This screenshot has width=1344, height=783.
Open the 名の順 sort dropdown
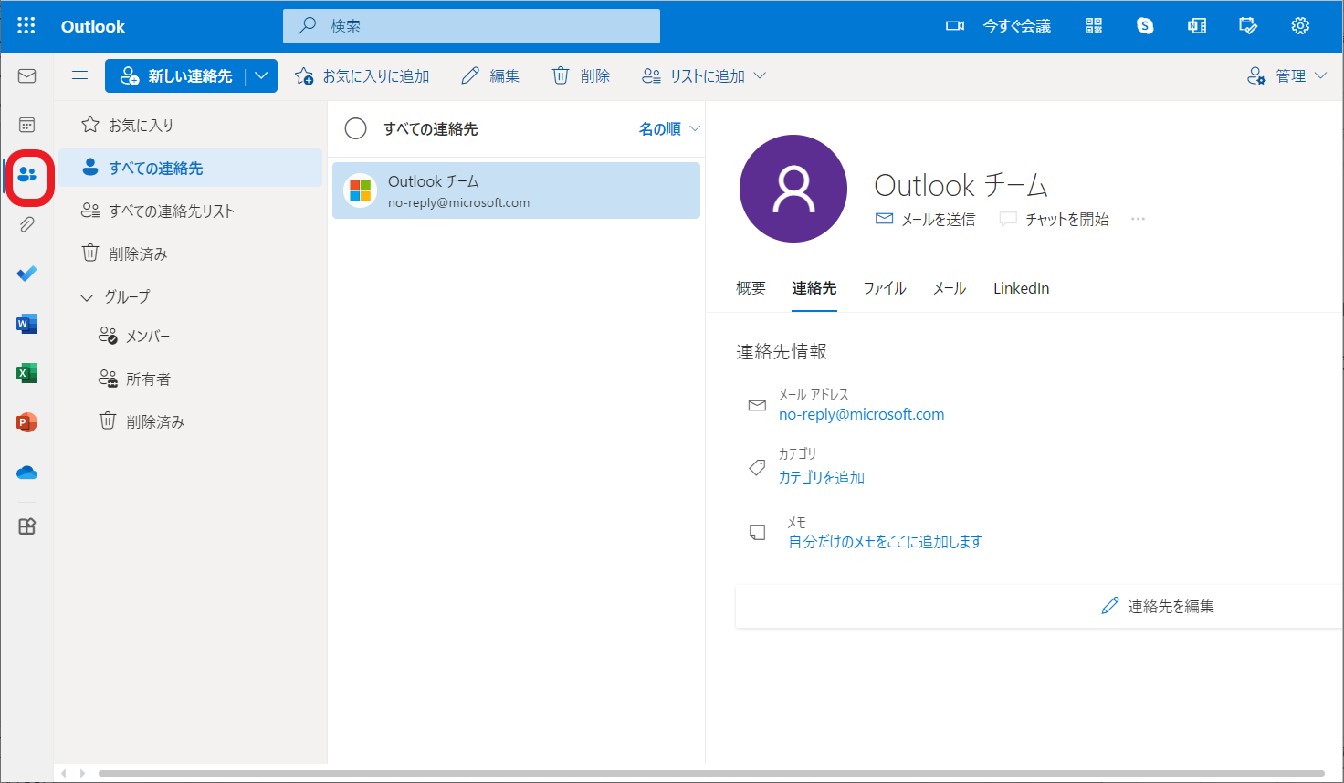click(663, 129)
